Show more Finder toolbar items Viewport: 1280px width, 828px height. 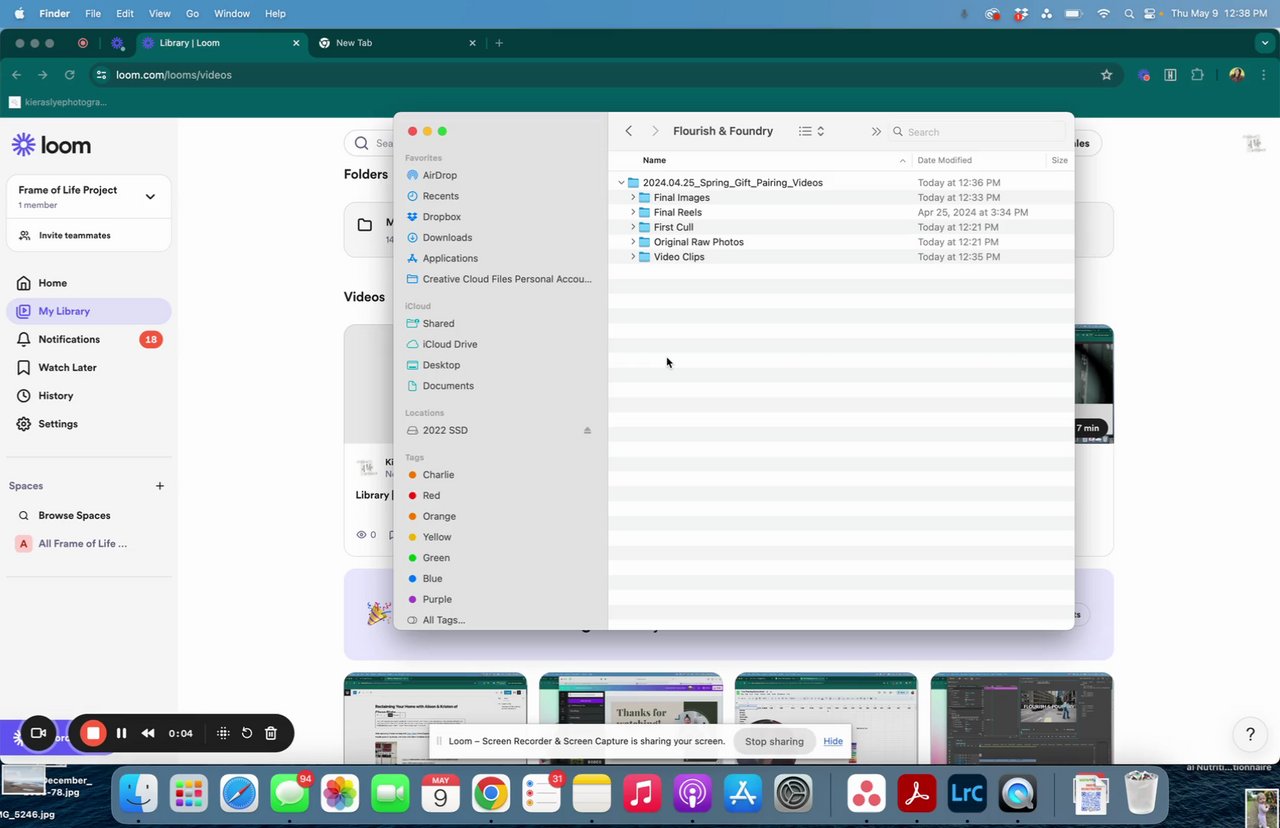click(x=876, y=131)
